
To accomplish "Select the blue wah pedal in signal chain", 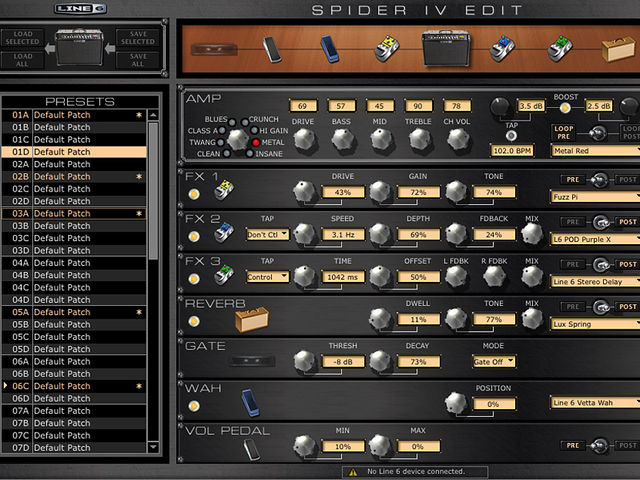I will 330,49.
